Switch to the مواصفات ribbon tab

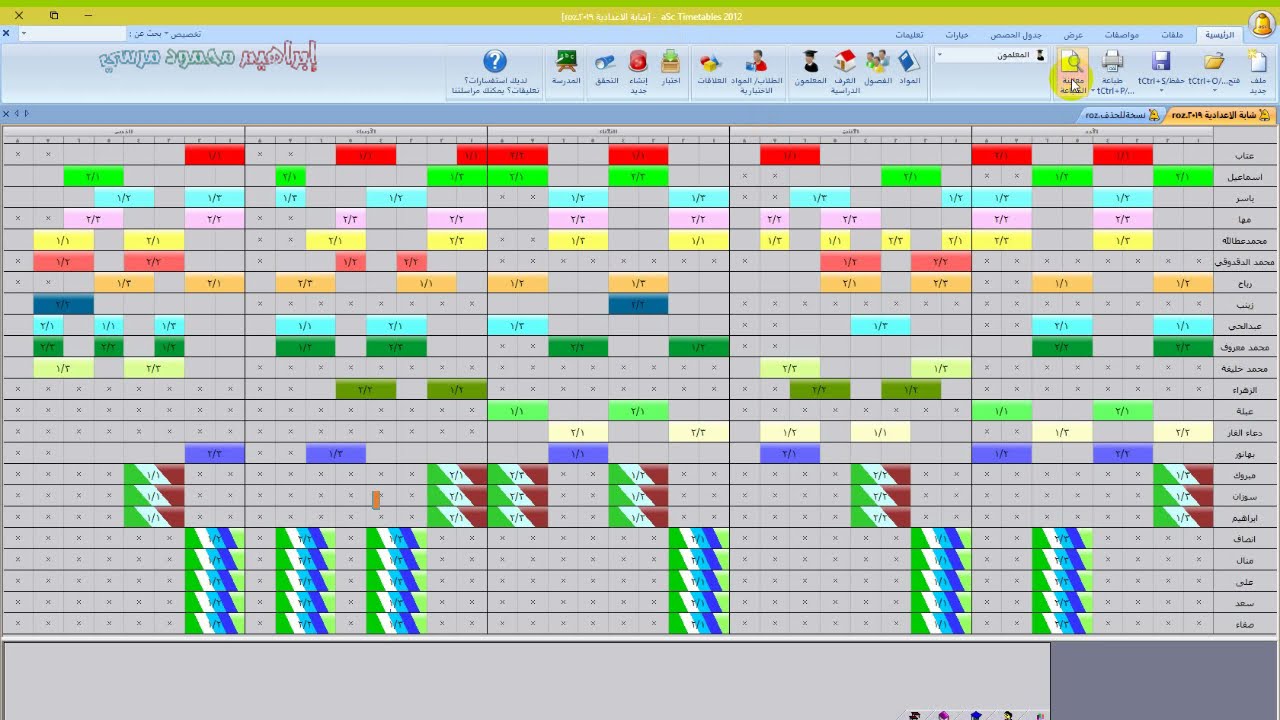pos(1122,34)
